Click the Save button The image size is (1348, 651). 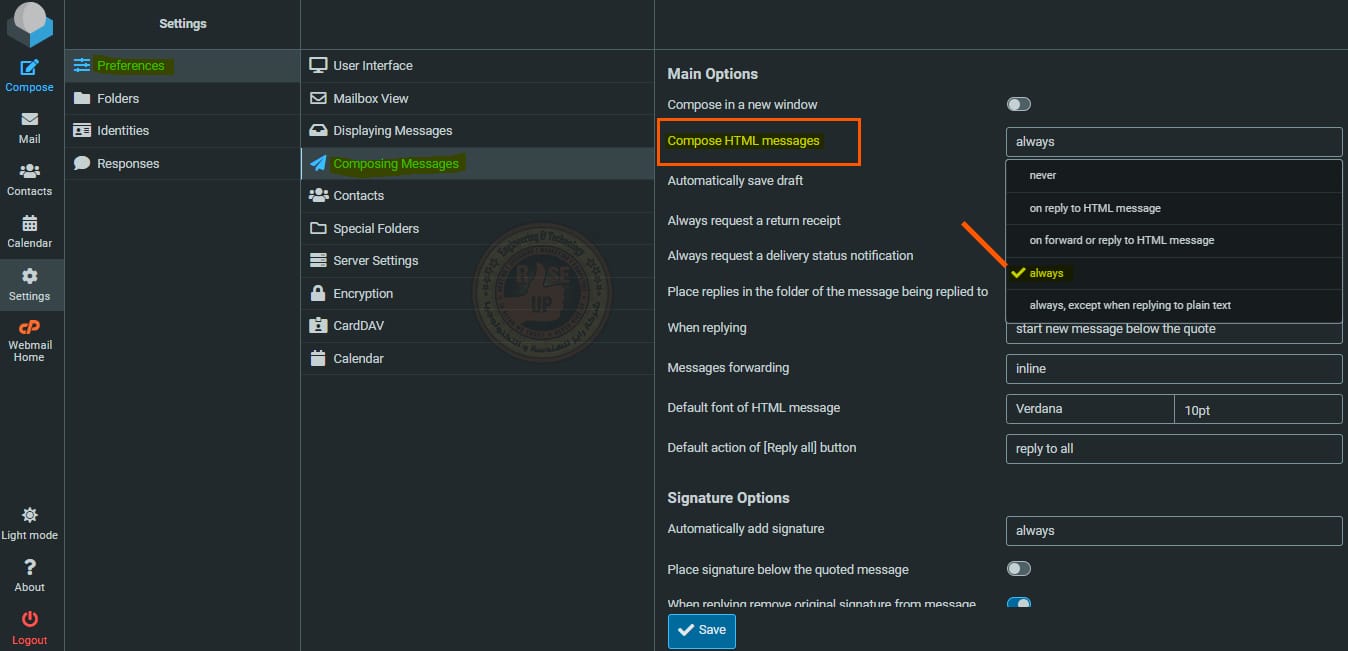click(701, 631)
